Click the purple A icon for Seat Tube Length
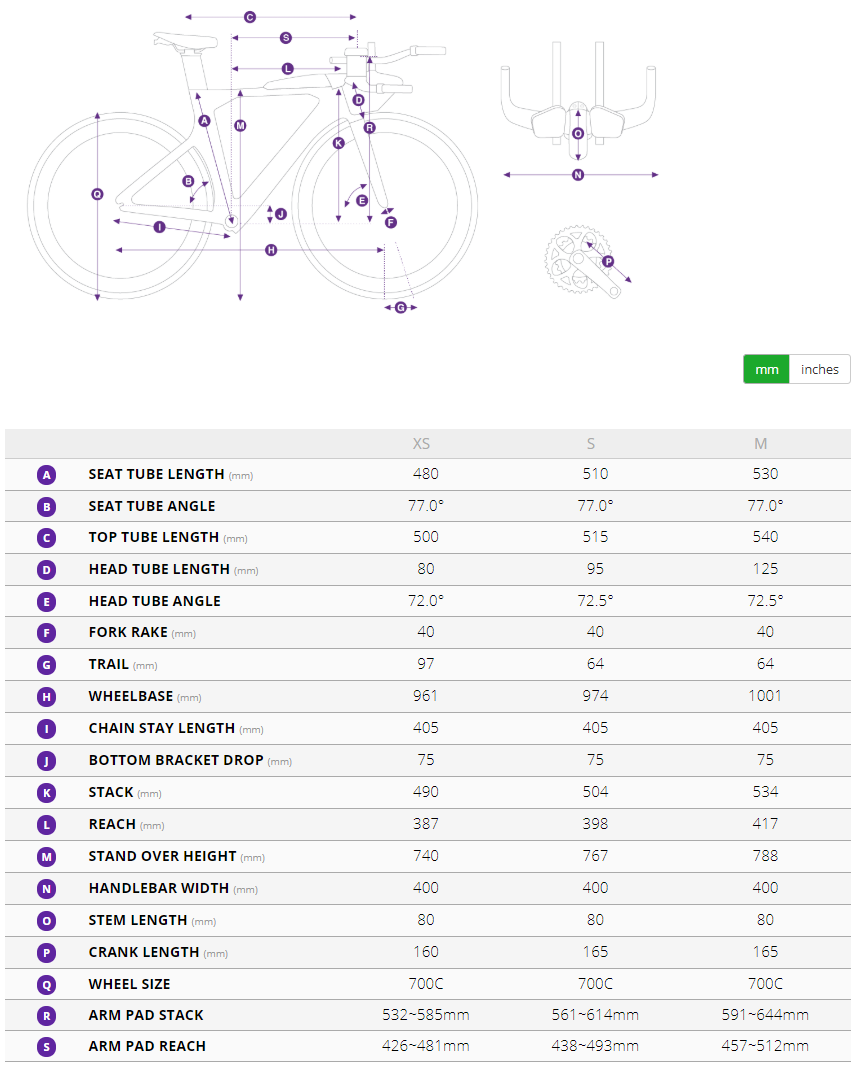 click(47, 475)
